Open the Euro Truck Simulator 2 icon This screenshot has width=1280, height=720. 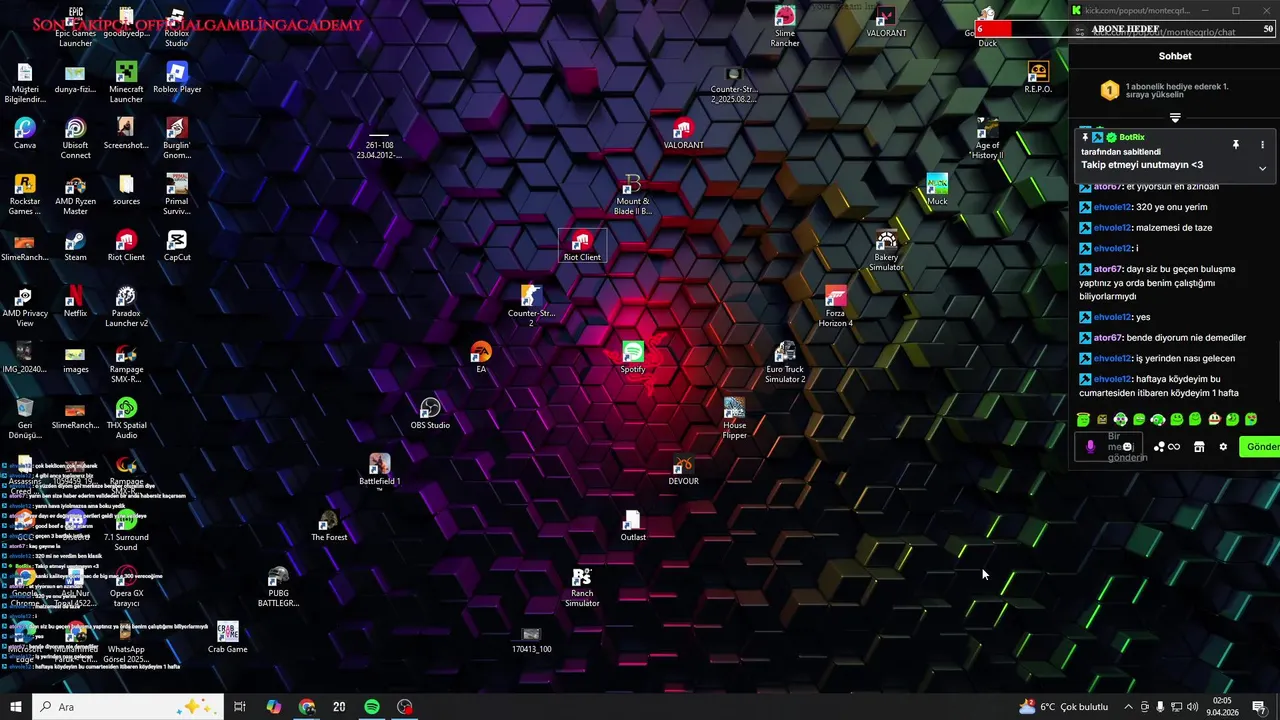pyautogui.click(x=785, y=363)
